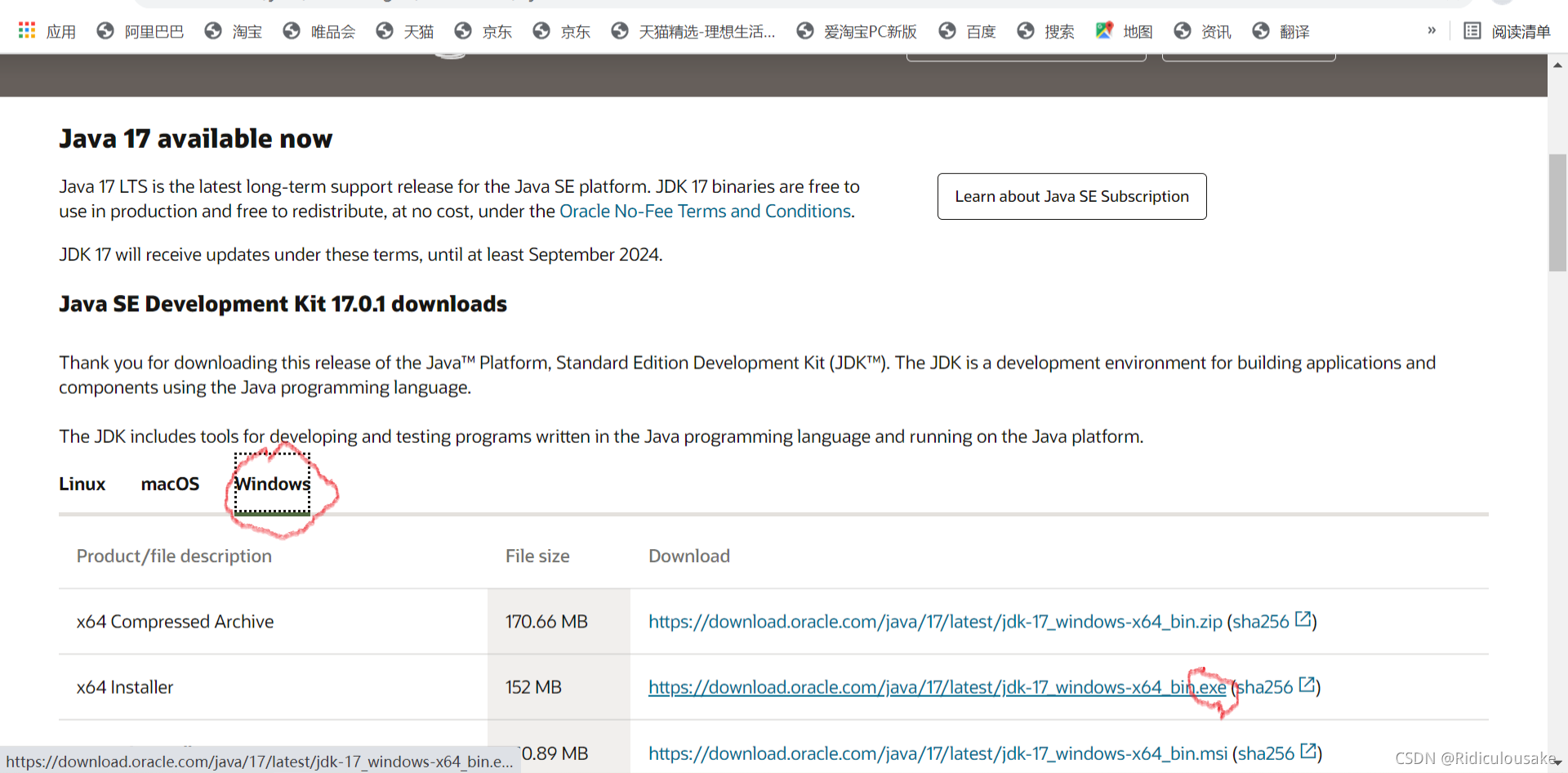Select the Windows tab
The width and height of the screenshot is (1568, 773).
(272, 484)
